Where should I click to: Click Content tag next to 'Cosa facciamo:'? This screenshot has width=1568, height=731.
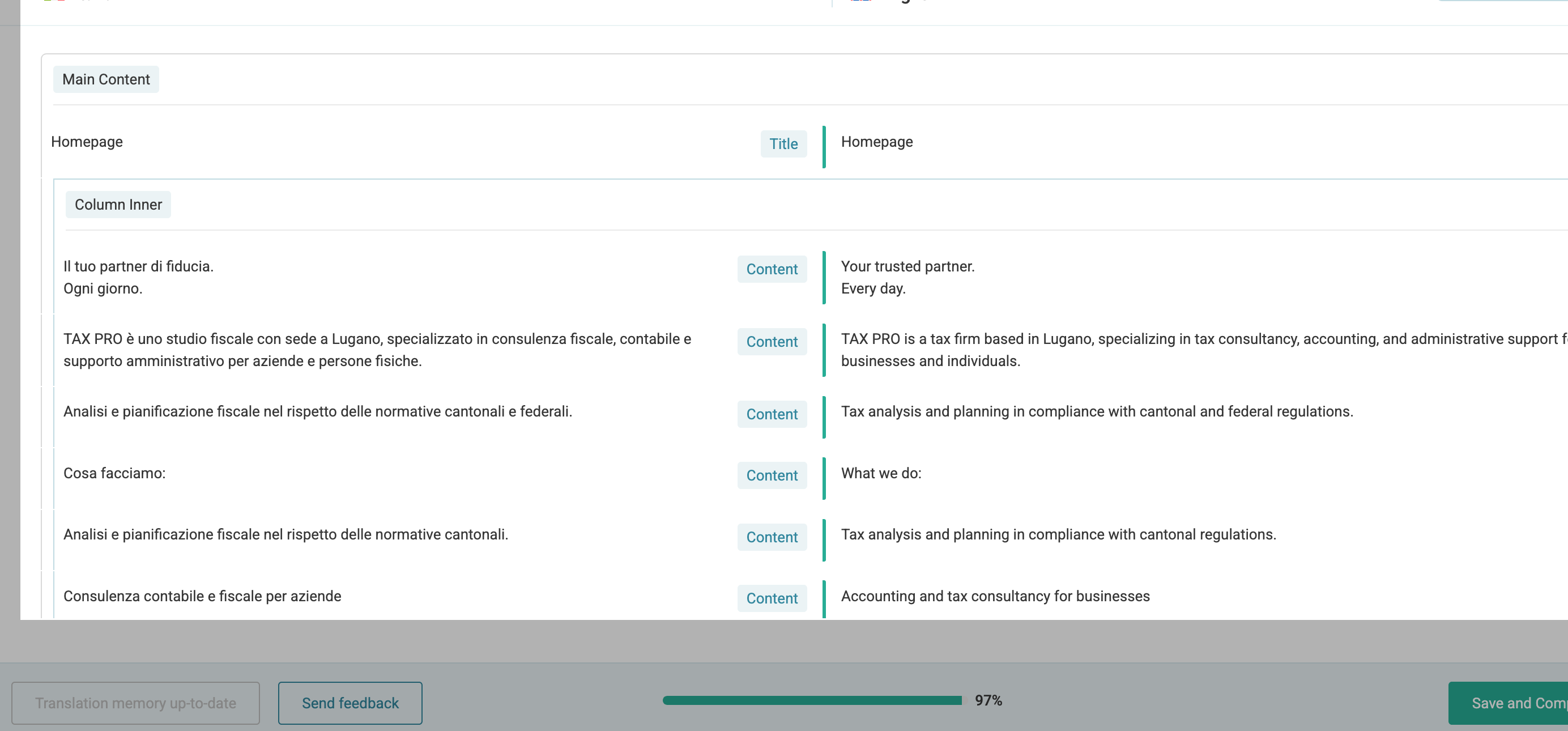(771, 475)
